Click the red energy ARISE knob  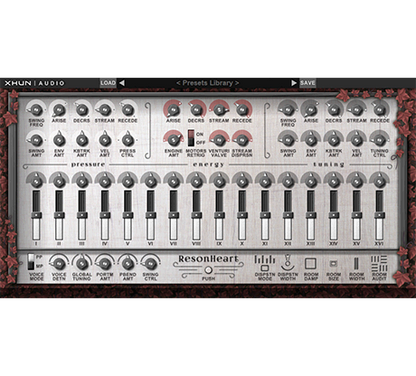tap(173, 109)
